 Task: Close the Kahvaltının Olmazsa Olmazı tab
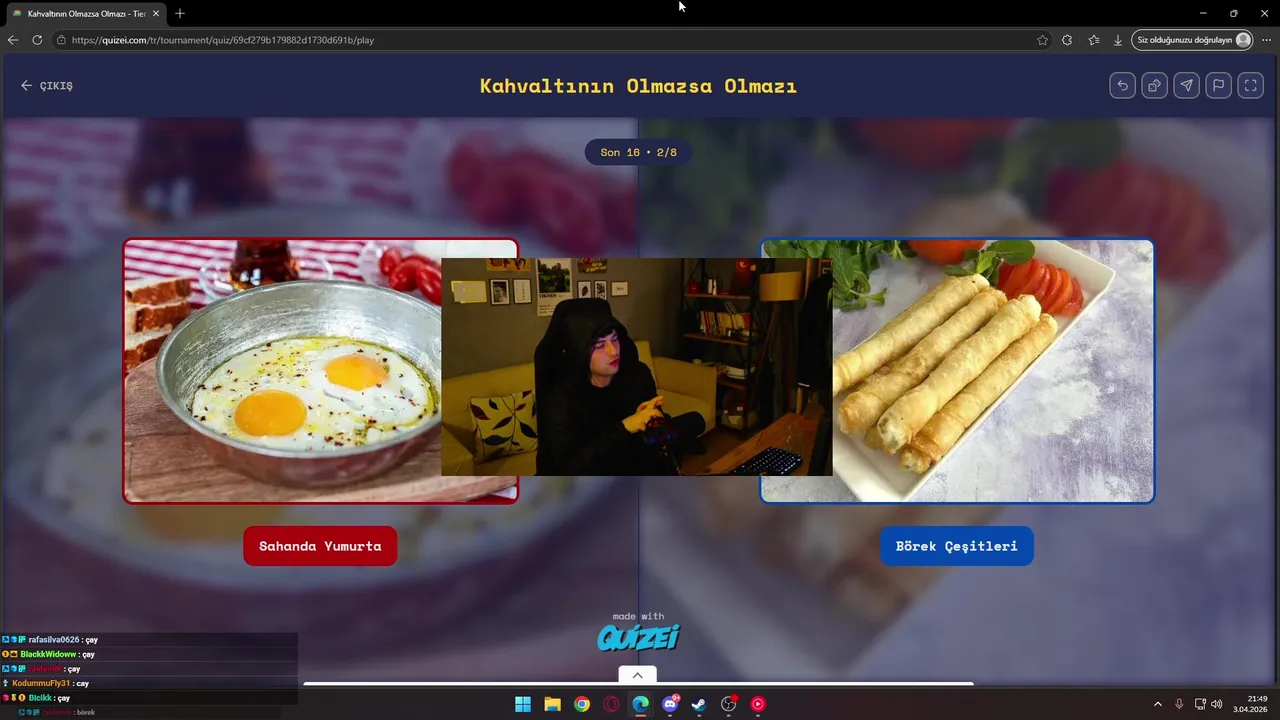point(156,14)
